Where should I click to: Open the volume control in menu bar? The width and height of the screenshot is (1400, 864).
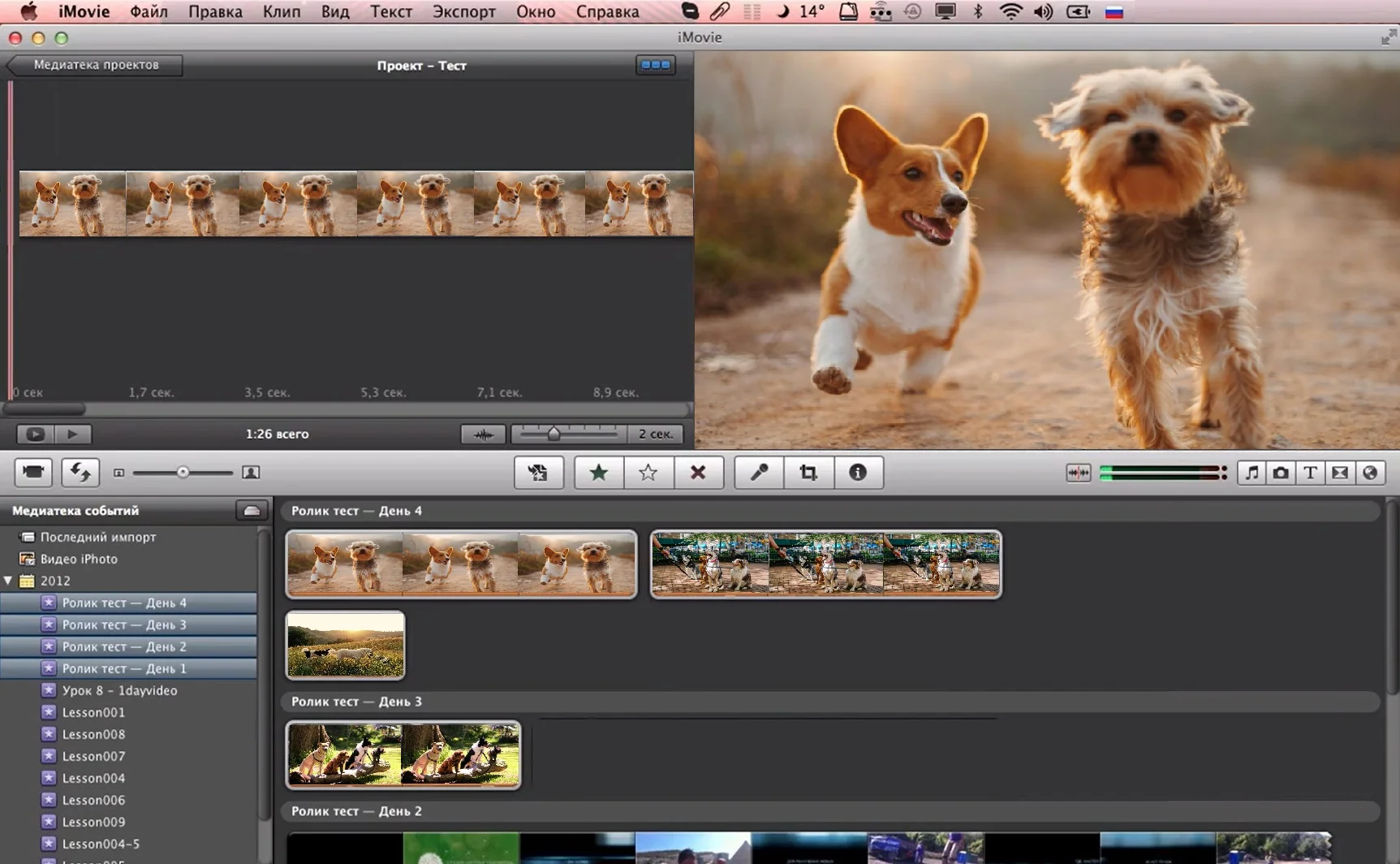coord(1043,11)
